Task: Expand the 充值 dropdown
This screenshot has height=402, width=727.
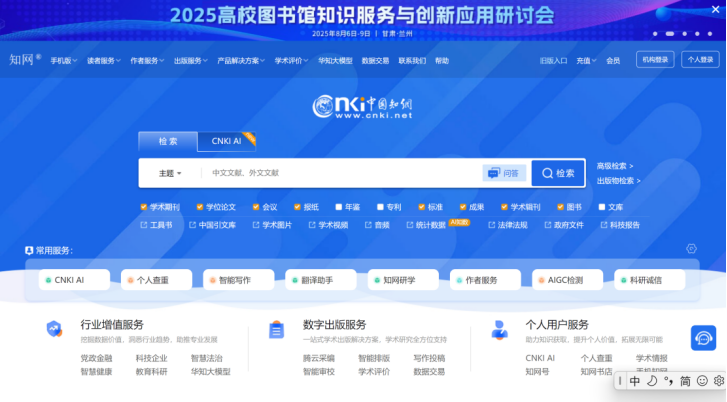Action: [586, 61]
